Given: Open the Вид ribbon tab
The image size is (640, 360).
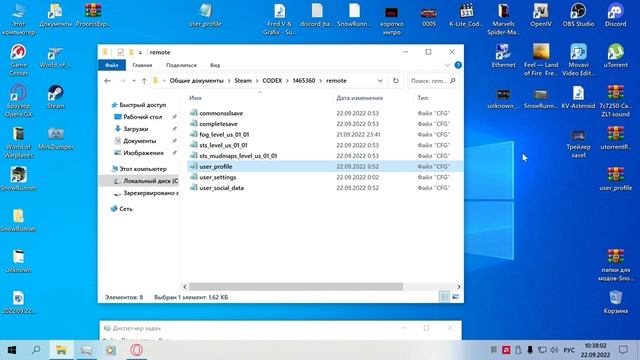Looking at the screenshot, I should [x=215, y=65].
